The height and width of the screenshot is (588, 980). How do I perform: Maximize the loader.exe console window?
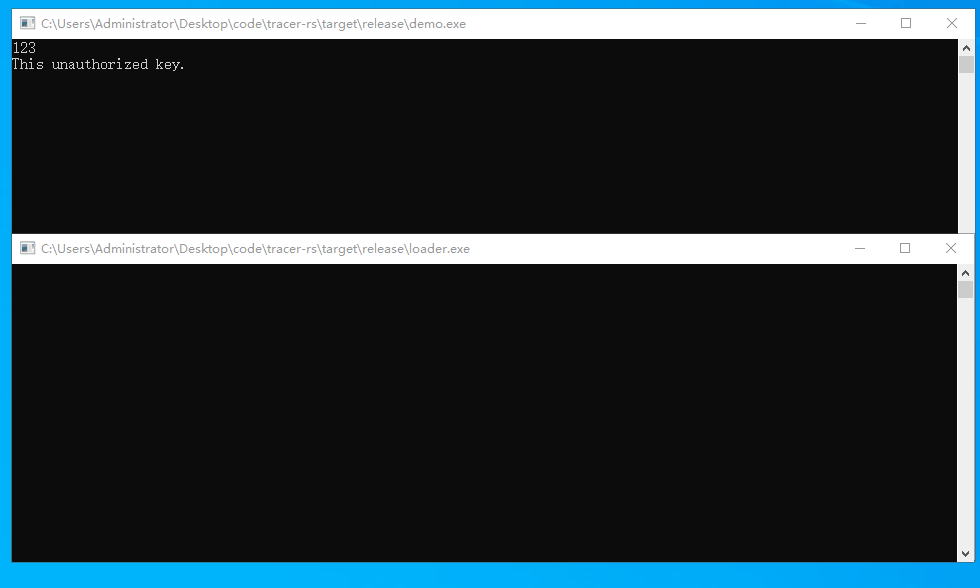click(905, 249)
